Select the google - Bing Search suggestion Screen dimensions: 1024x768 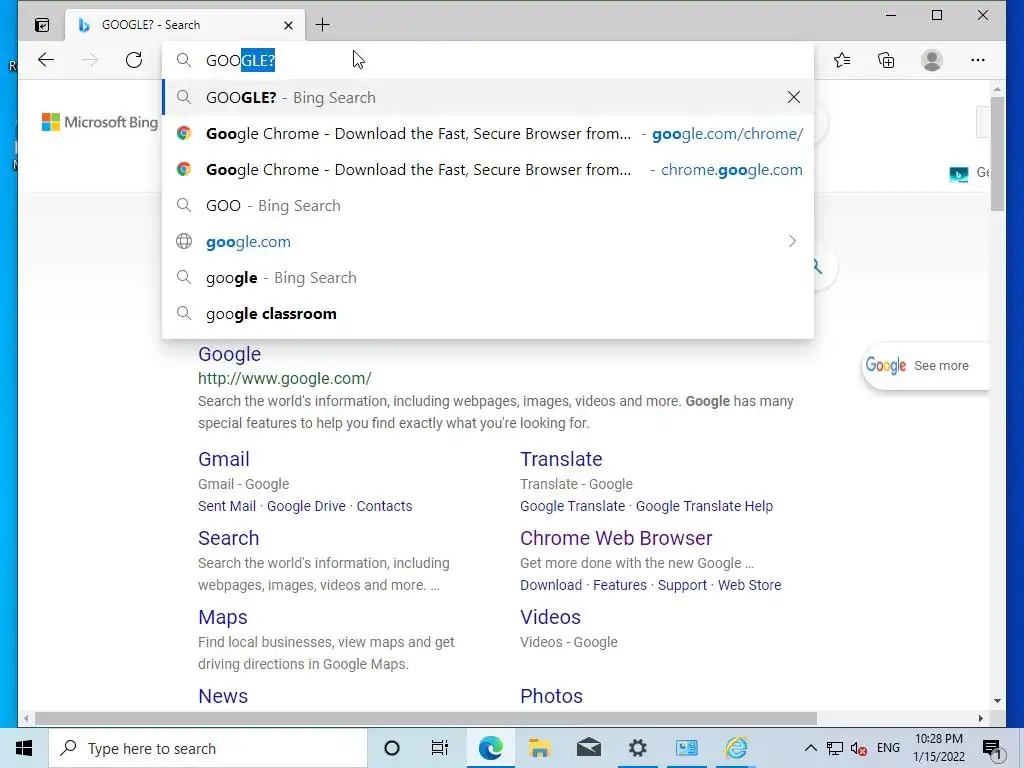pos(488,278)
